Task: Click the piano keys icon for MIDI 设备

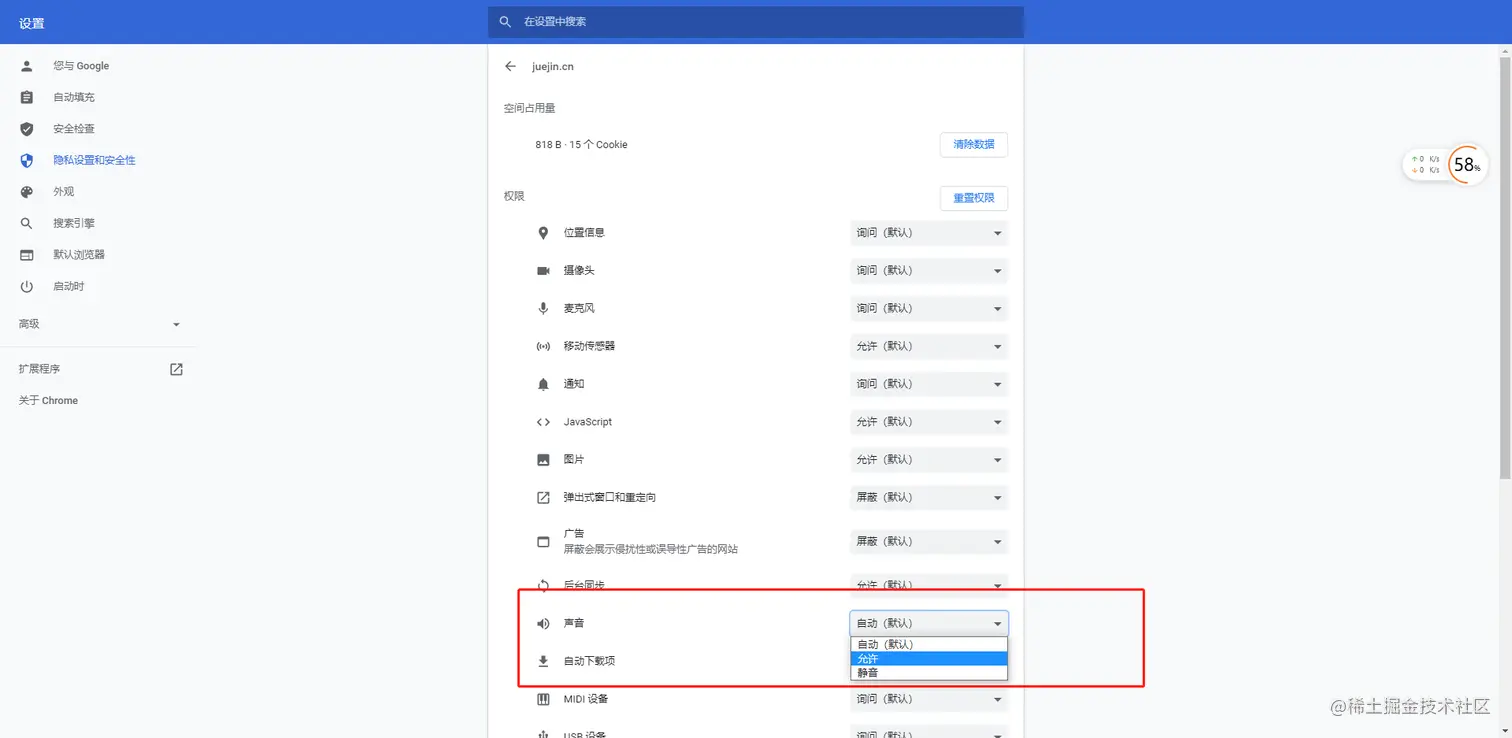Action: 543,699
